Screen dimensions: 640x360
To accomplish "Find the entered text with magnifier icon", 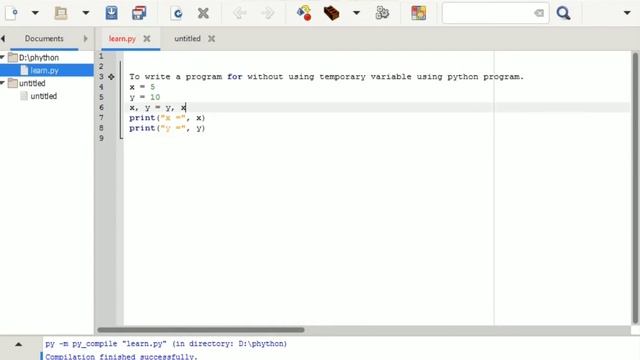I will coord(563,13).
